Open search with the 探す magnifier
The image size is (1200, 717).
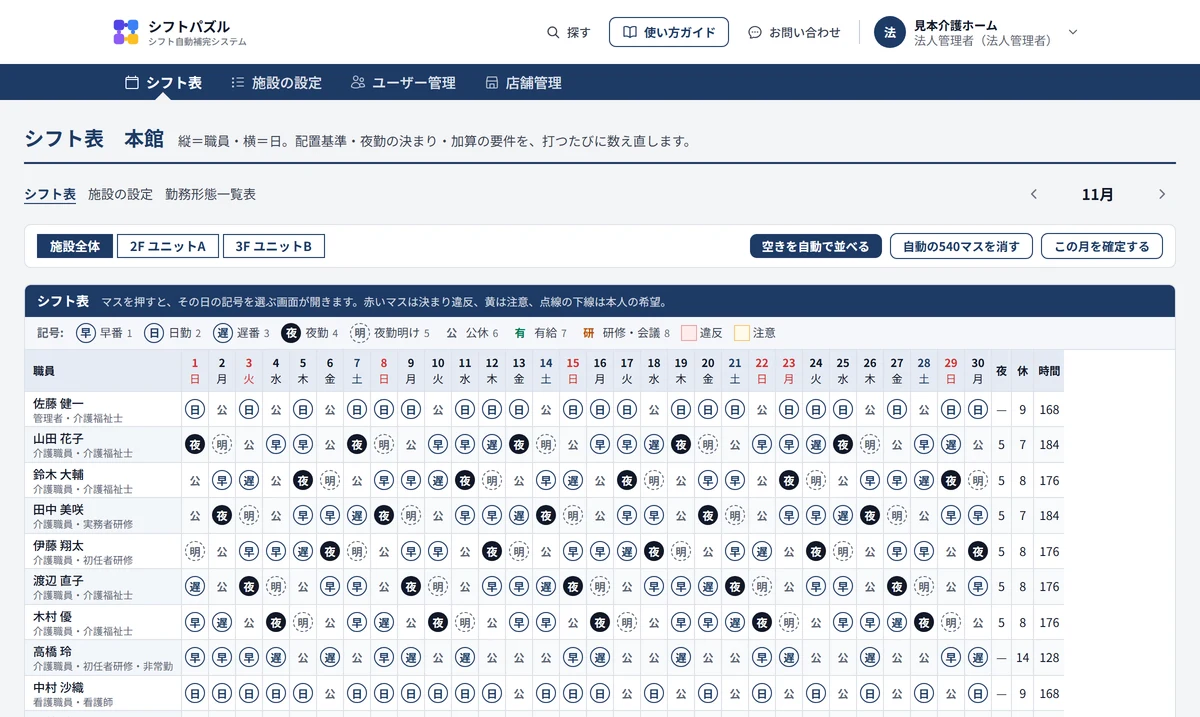click(569, 32)
